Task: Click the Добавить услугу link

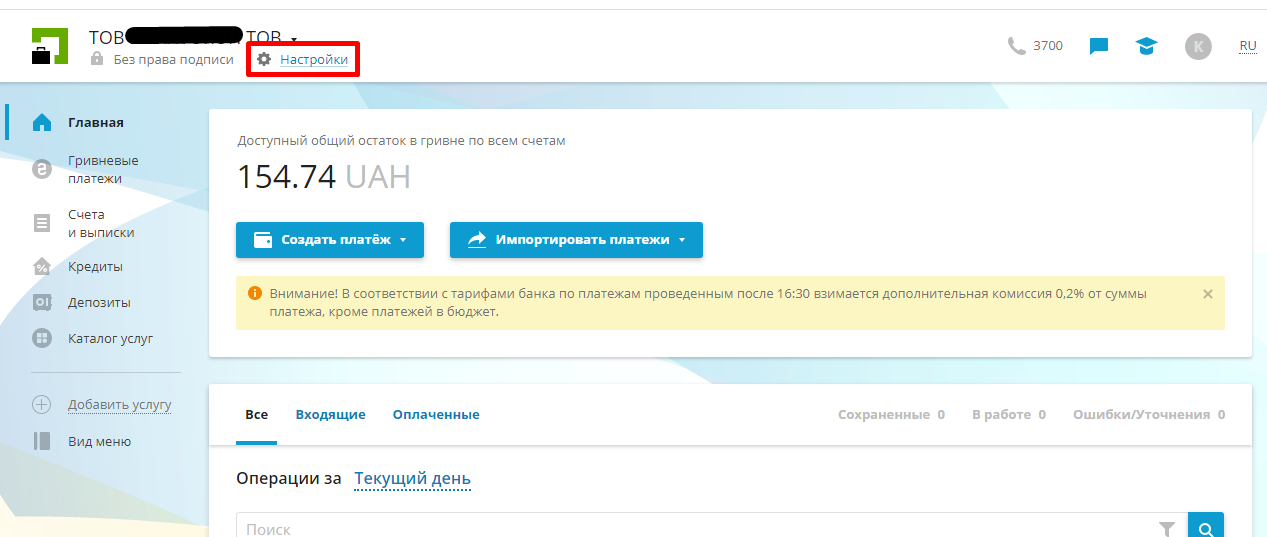Action: tap(120, 405)
